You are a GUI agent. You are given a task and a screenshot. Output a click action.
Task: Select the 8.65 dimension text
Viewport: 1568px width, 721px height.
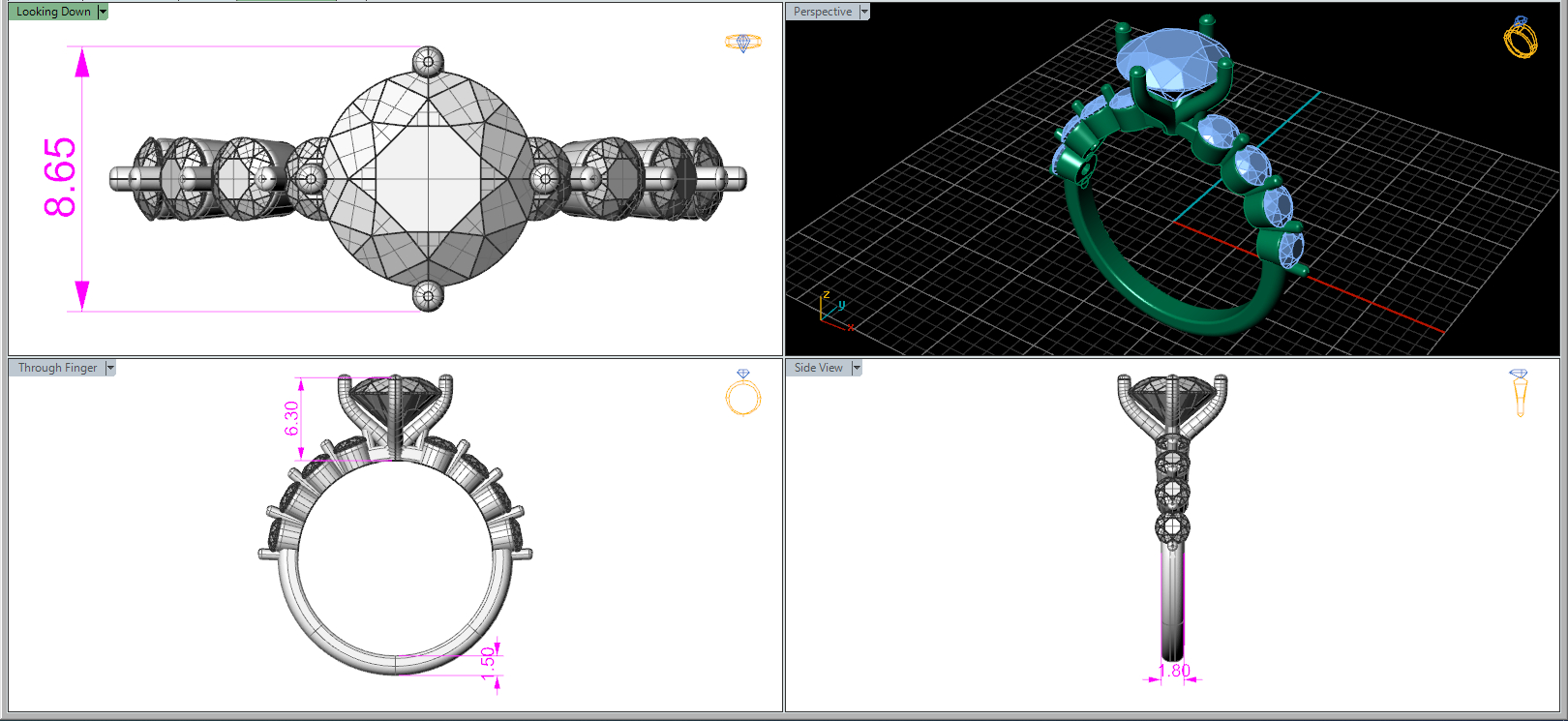coord(60,177)
